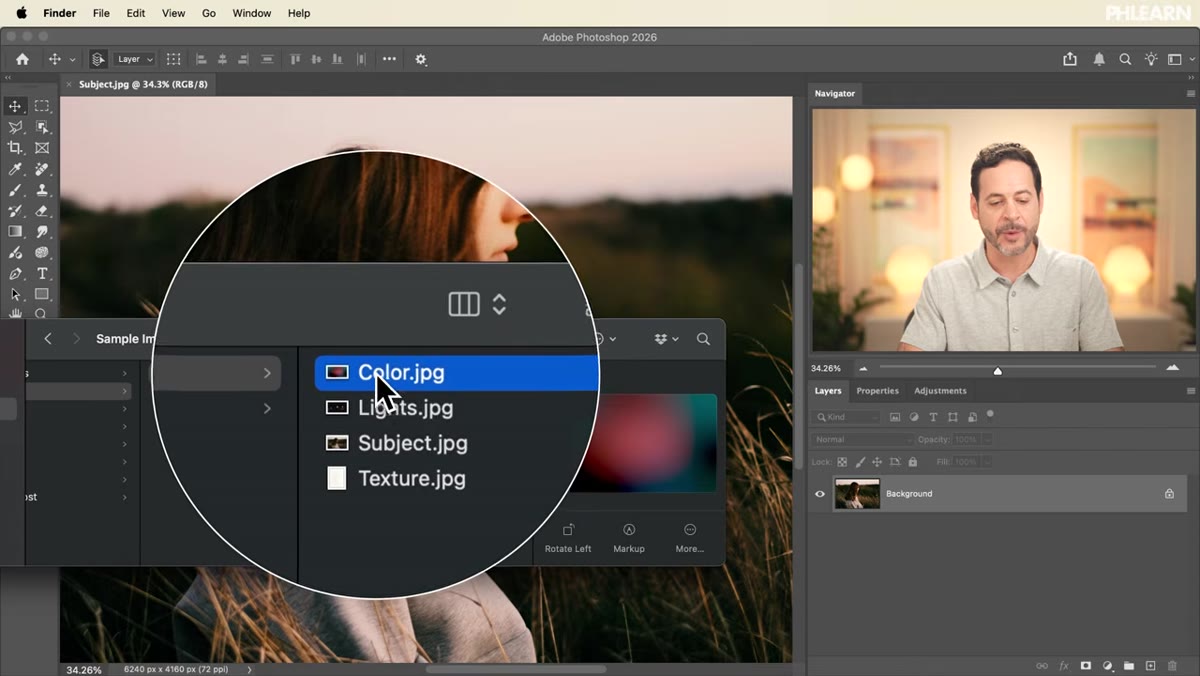This screenshot has height=676, width=1200.
Task: Select the Object Selection tool
Action: (x=42, y=127)
